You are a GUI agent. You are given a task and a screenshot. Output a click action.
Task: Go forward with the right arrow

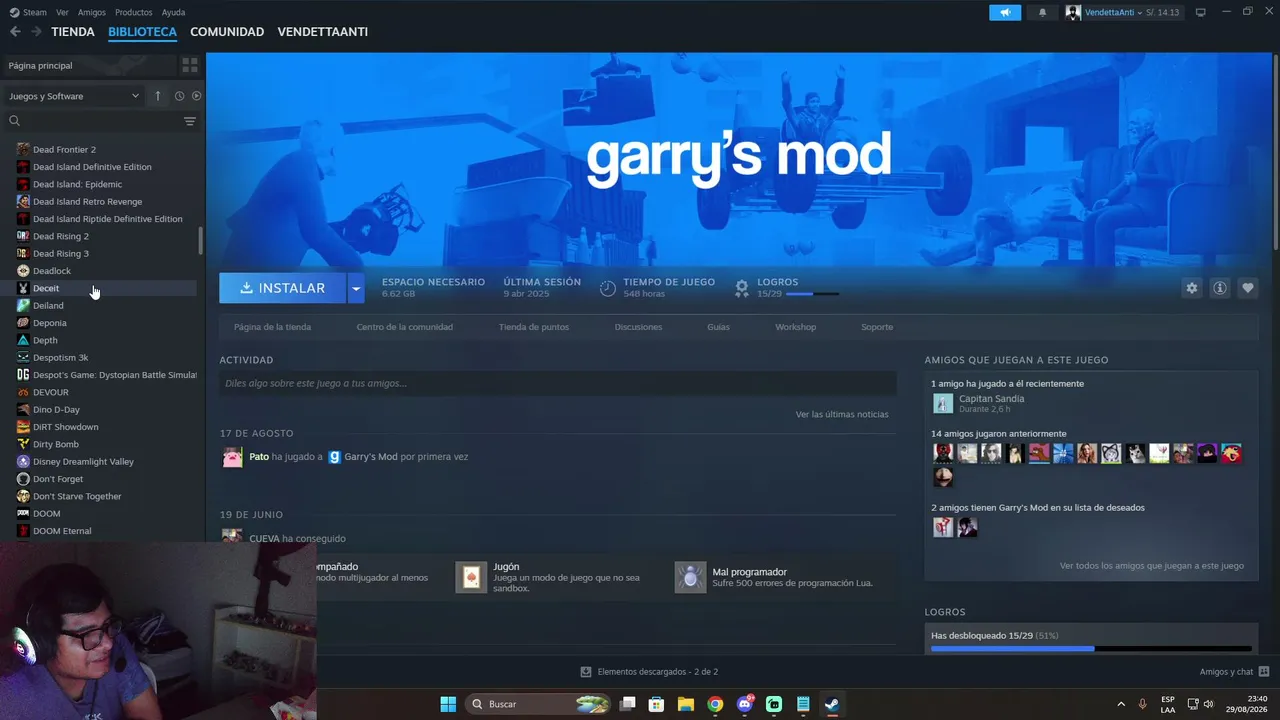(36, 32)
